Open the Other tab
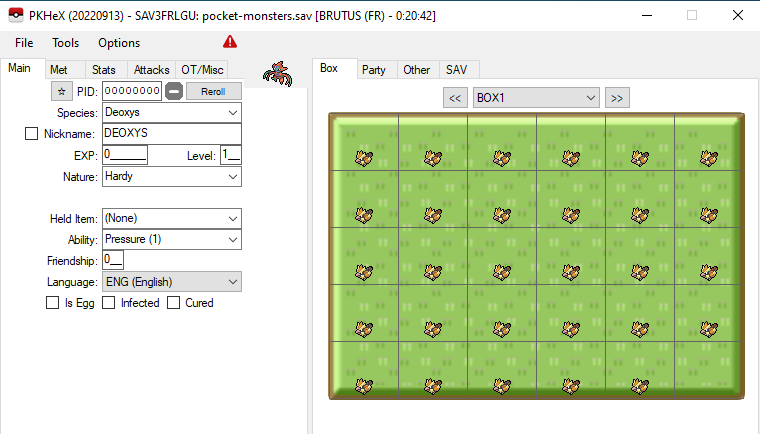The width and height of the screenshot is (760, 434). pyautogui.click(x=416, y=70)
